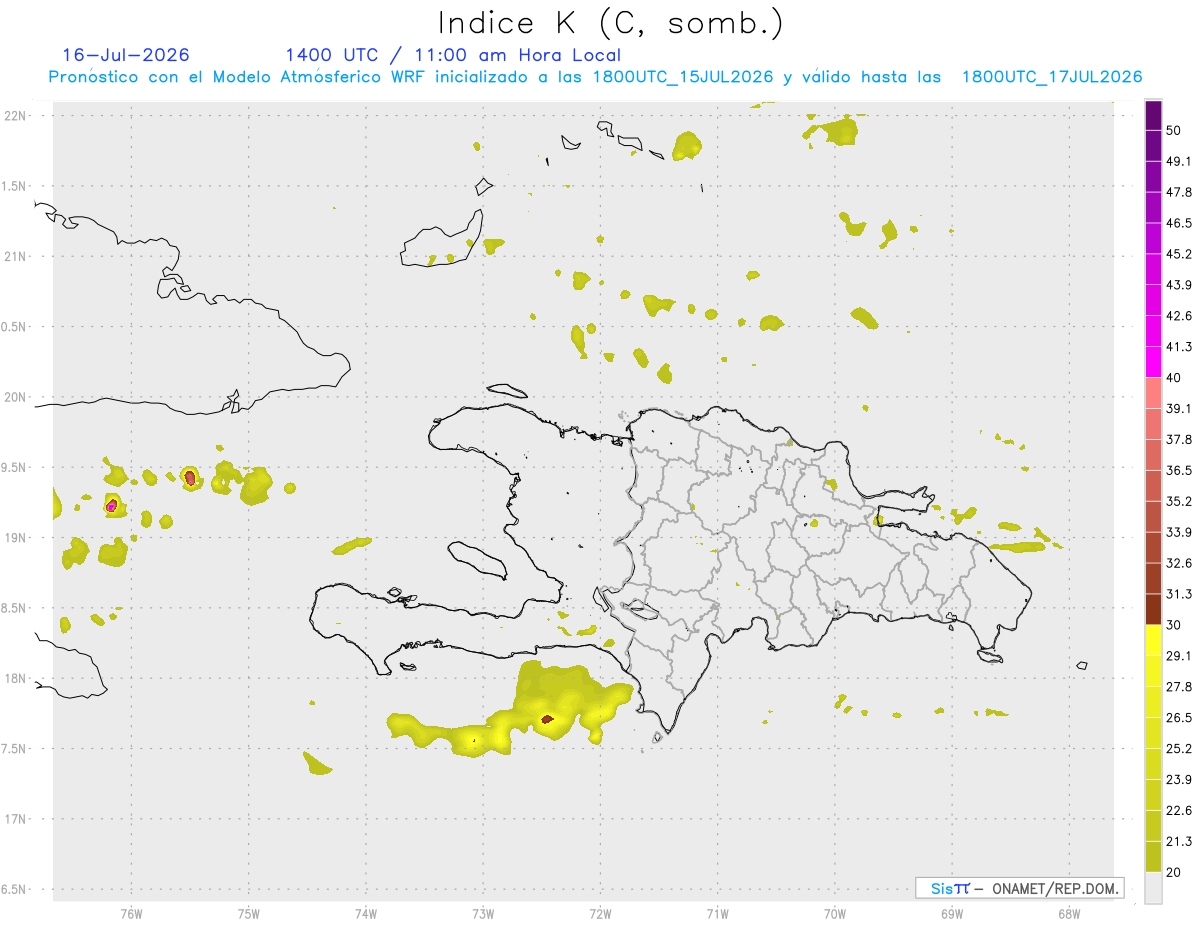
Task: Click the latitude label "19N"
Action: [x=15, y=538]
